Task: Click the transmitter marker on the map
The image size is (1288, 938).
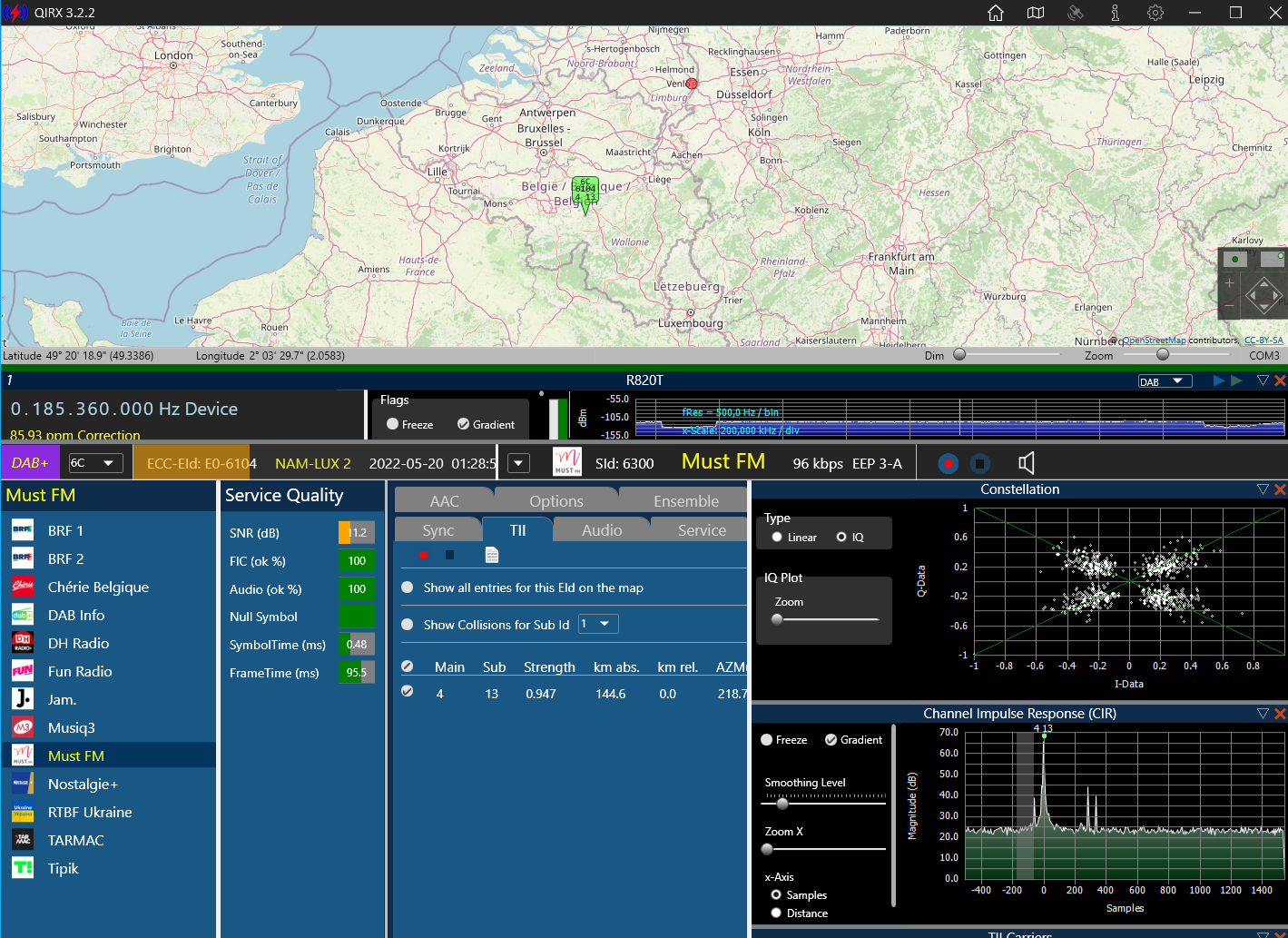Action: (585, 196)
